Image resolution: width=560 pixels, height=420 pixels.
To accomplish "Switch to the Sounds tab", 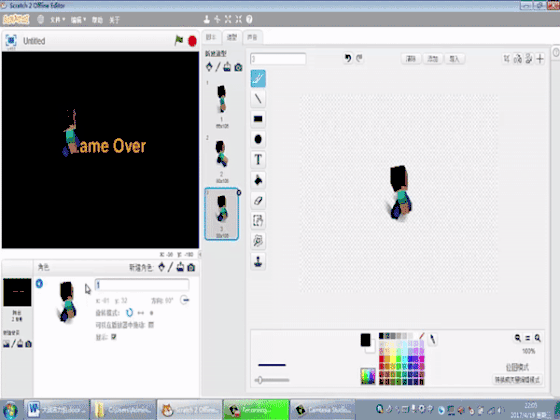I will coord(252,37).
